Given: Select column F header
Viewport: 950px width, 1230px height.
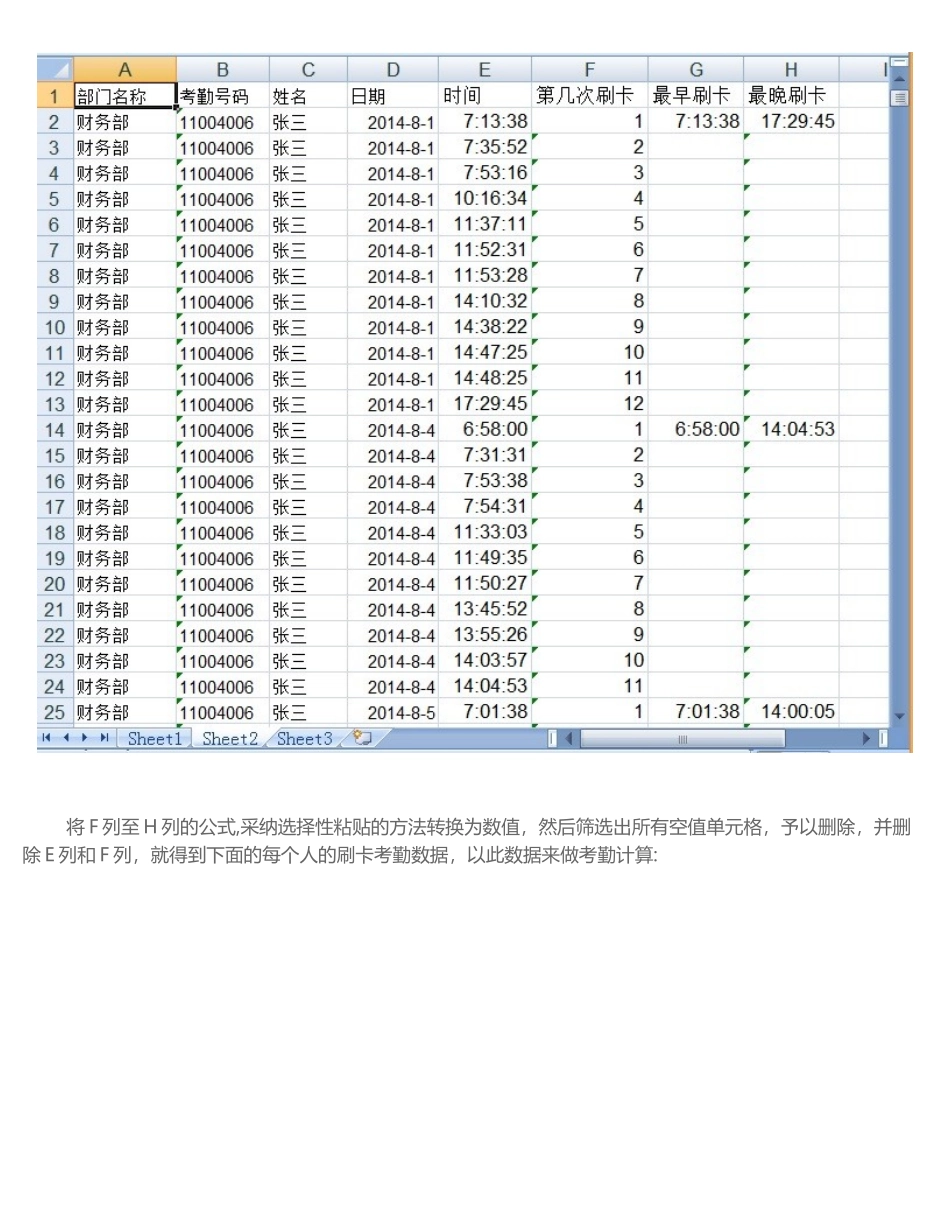Looking at the screenshot, I should point(590,70).
